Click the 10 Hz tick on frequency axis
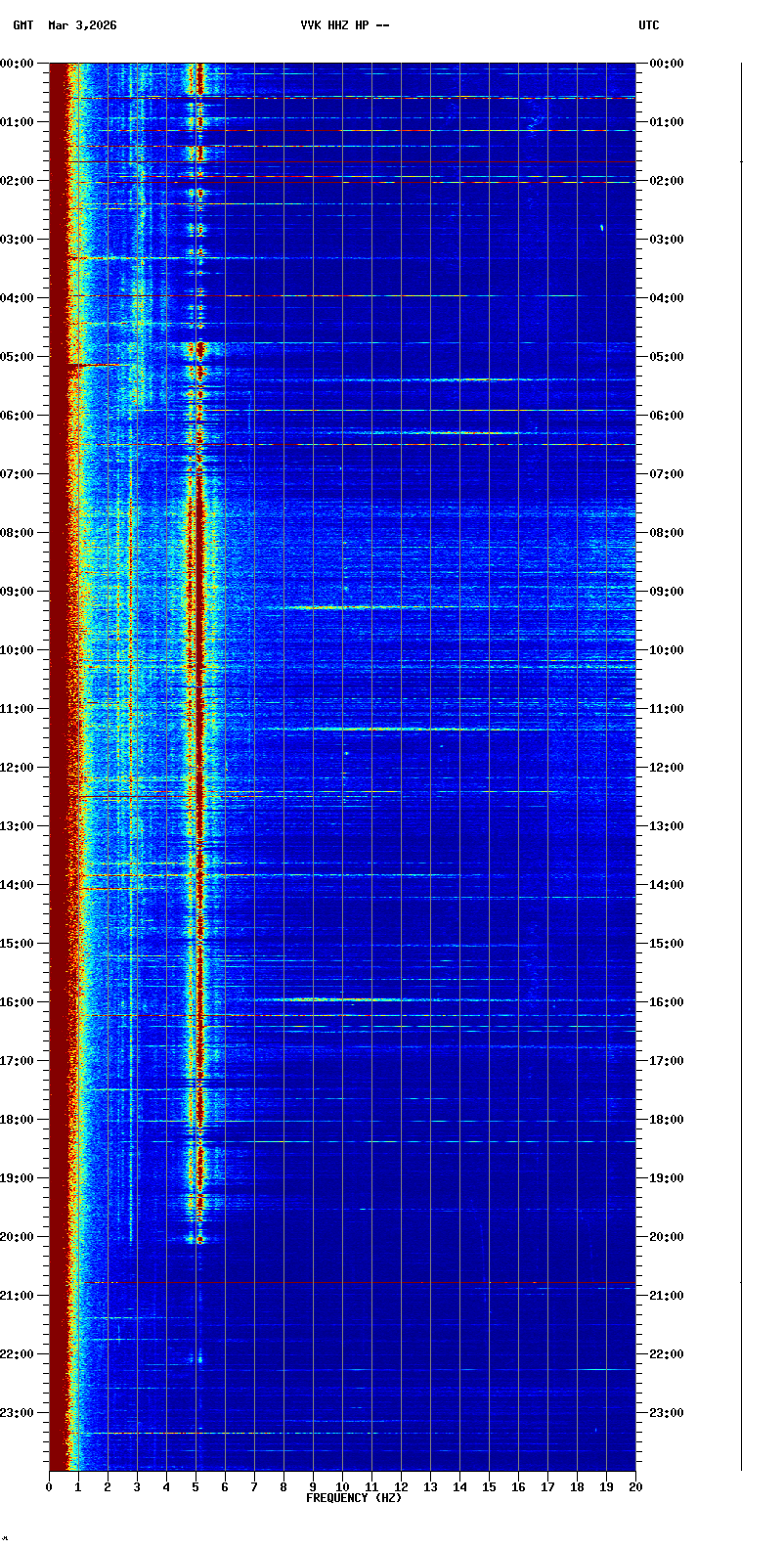Viewport: 784px width, 1549px height. 342,1487
